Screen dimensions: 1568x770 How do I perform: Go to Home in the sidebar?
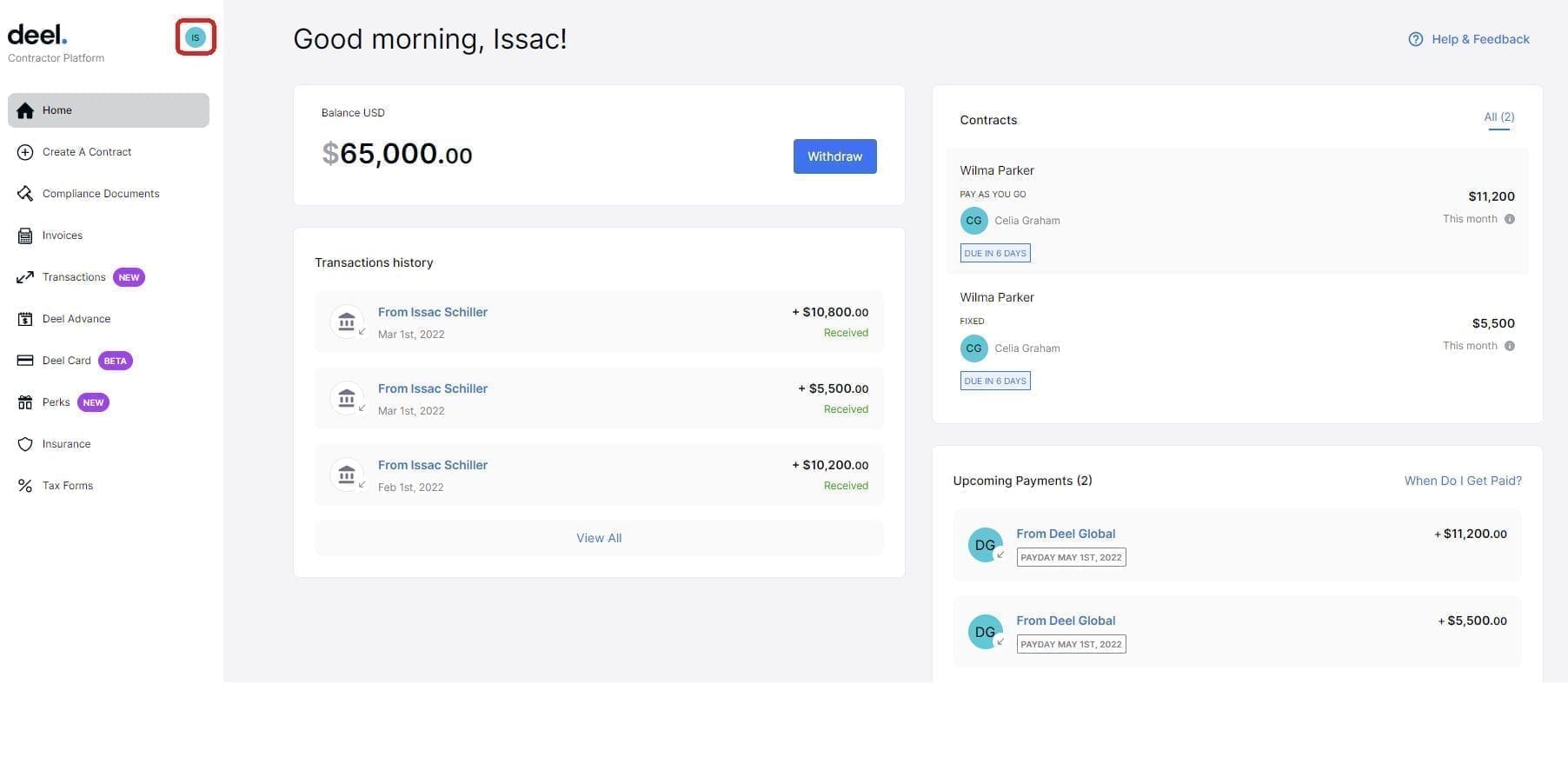click(x=109, y=110)
